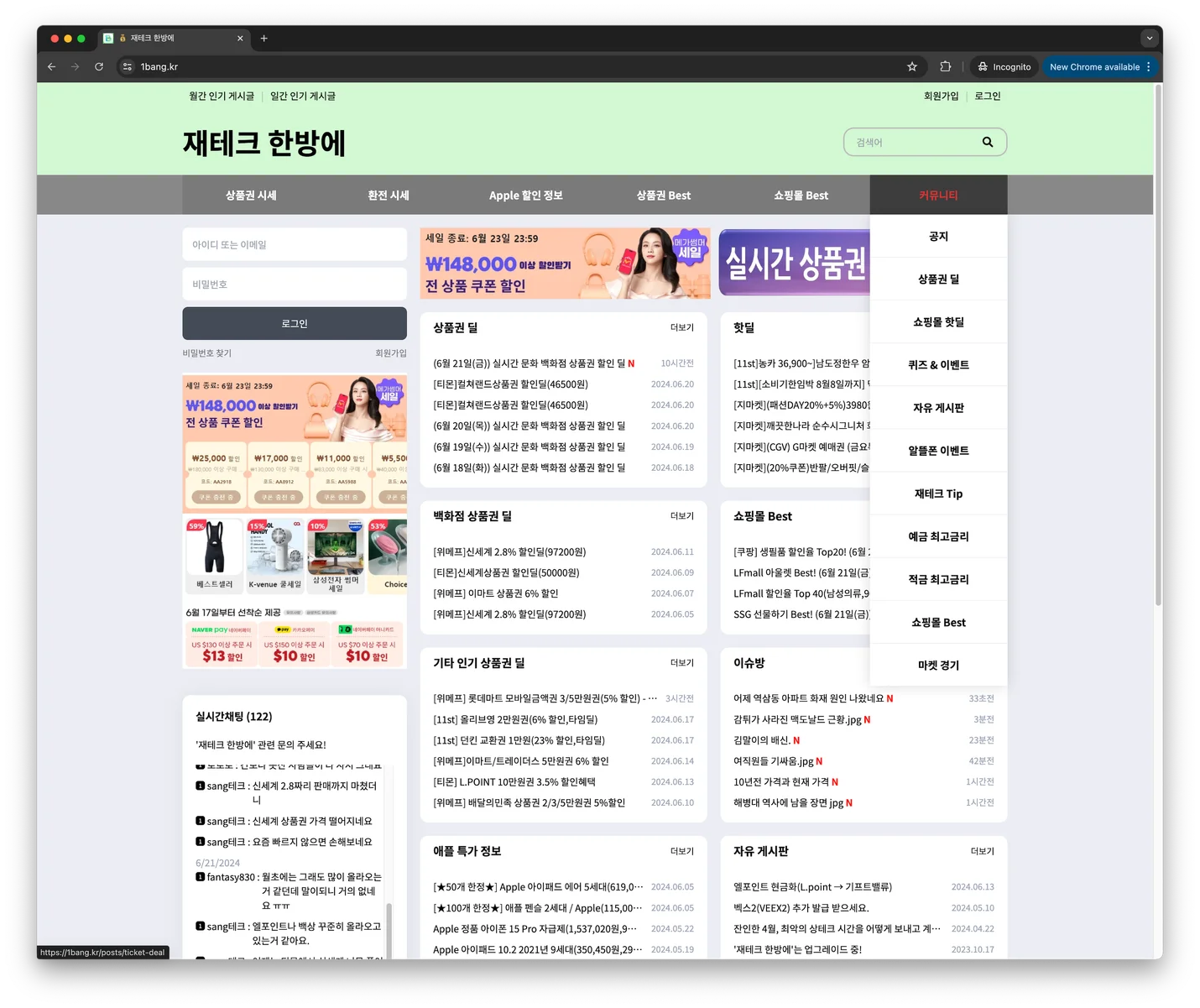Click 비밀번호 찾기 link

[x=207, y=353]
